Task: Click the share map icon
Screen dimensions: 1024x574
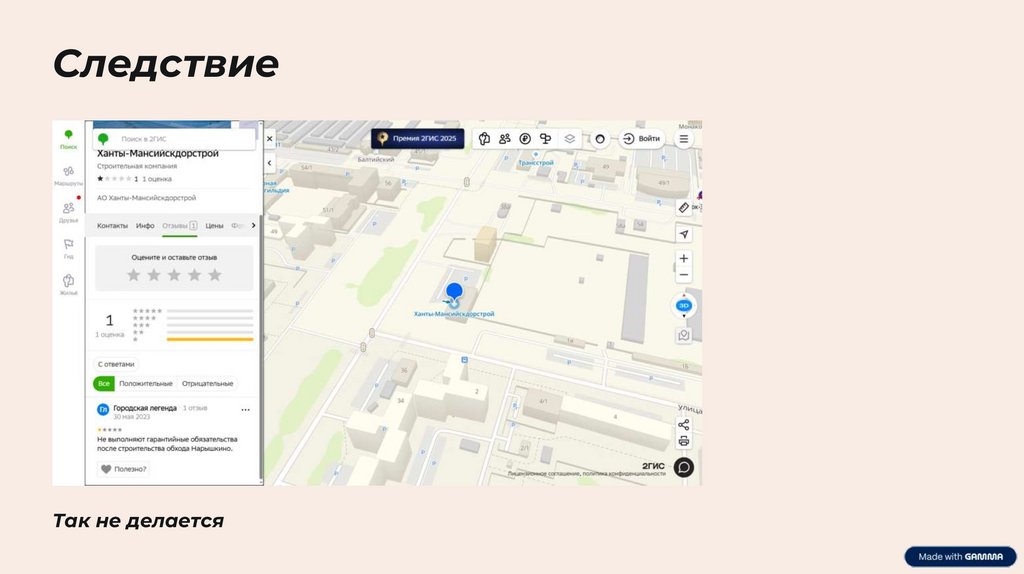Action: [x=684, y=425]
